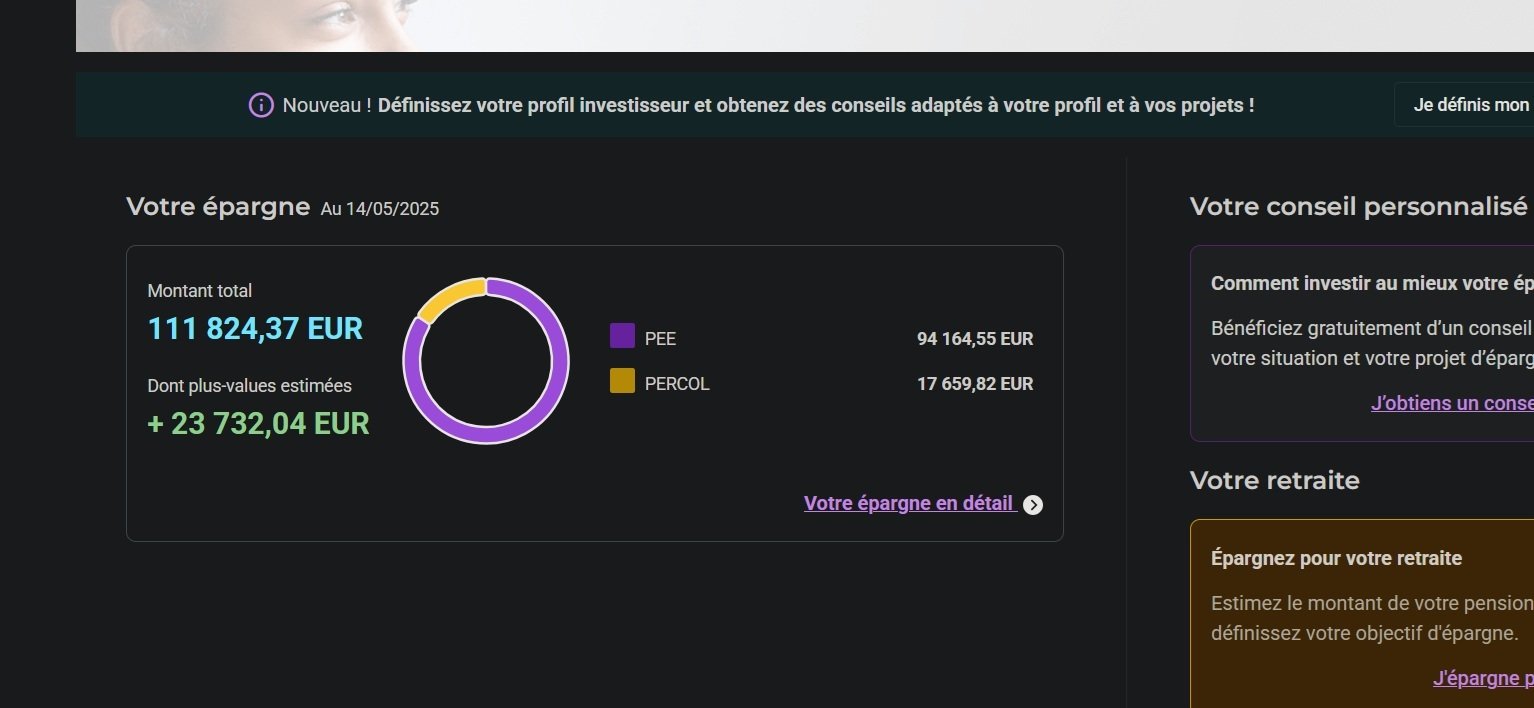This screenshot has width=1534, height=708.
Task: Click the purple PEE legend square
Action: (x=622, y=335)
